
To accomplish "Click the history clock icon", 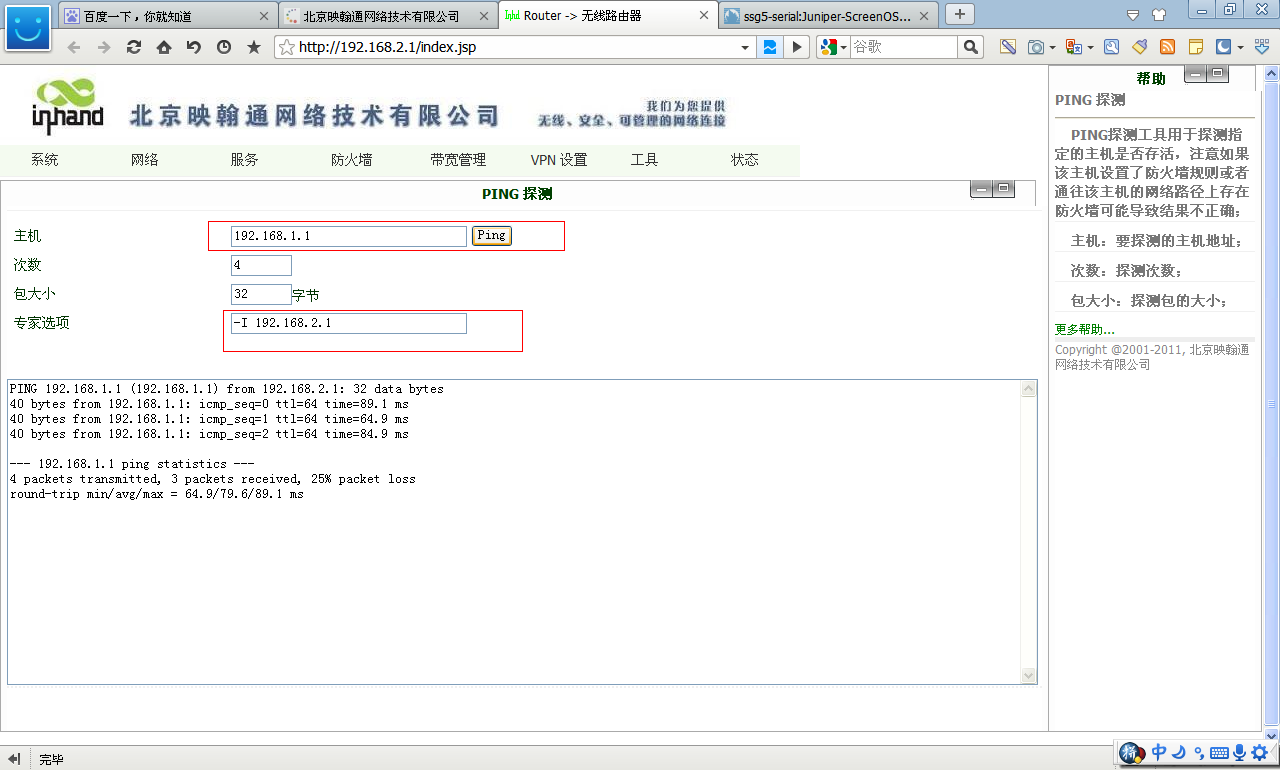I will coord(223,47).
